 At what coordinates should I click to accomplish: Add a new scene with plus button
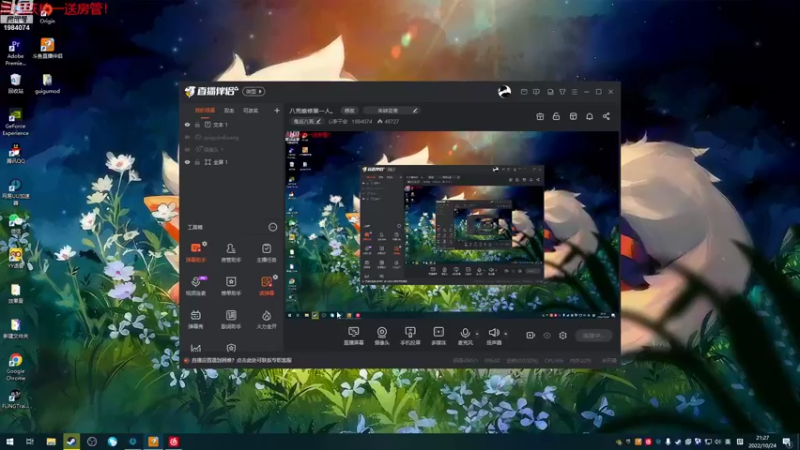click(x=277, y=110)
